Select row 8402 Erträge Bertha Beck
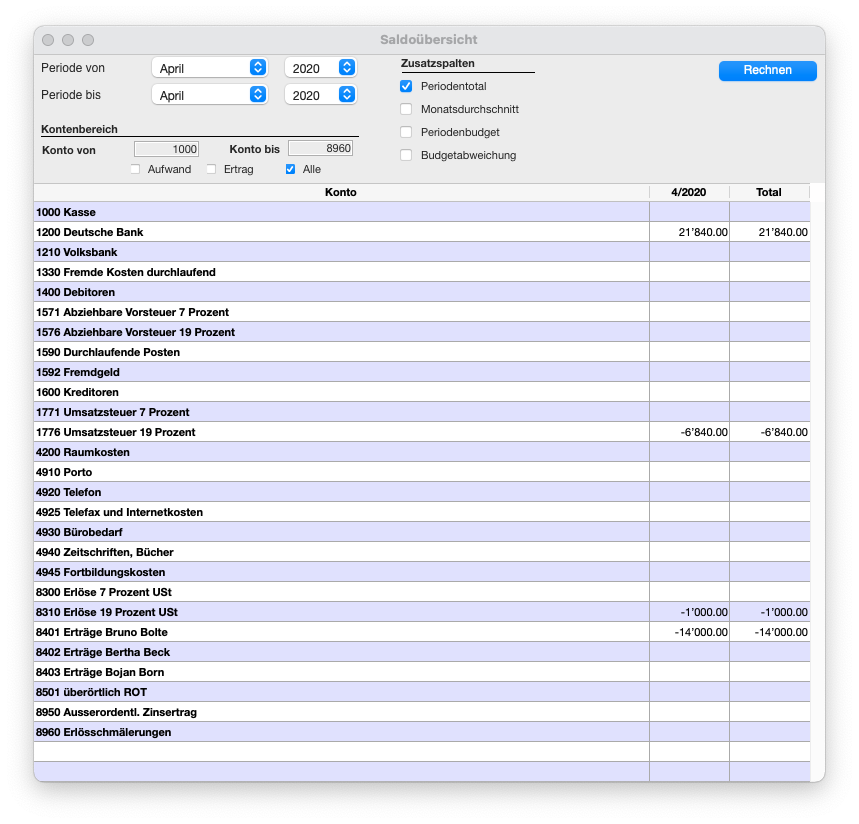This screenshot has width=859, height=824. click(422, 652)
